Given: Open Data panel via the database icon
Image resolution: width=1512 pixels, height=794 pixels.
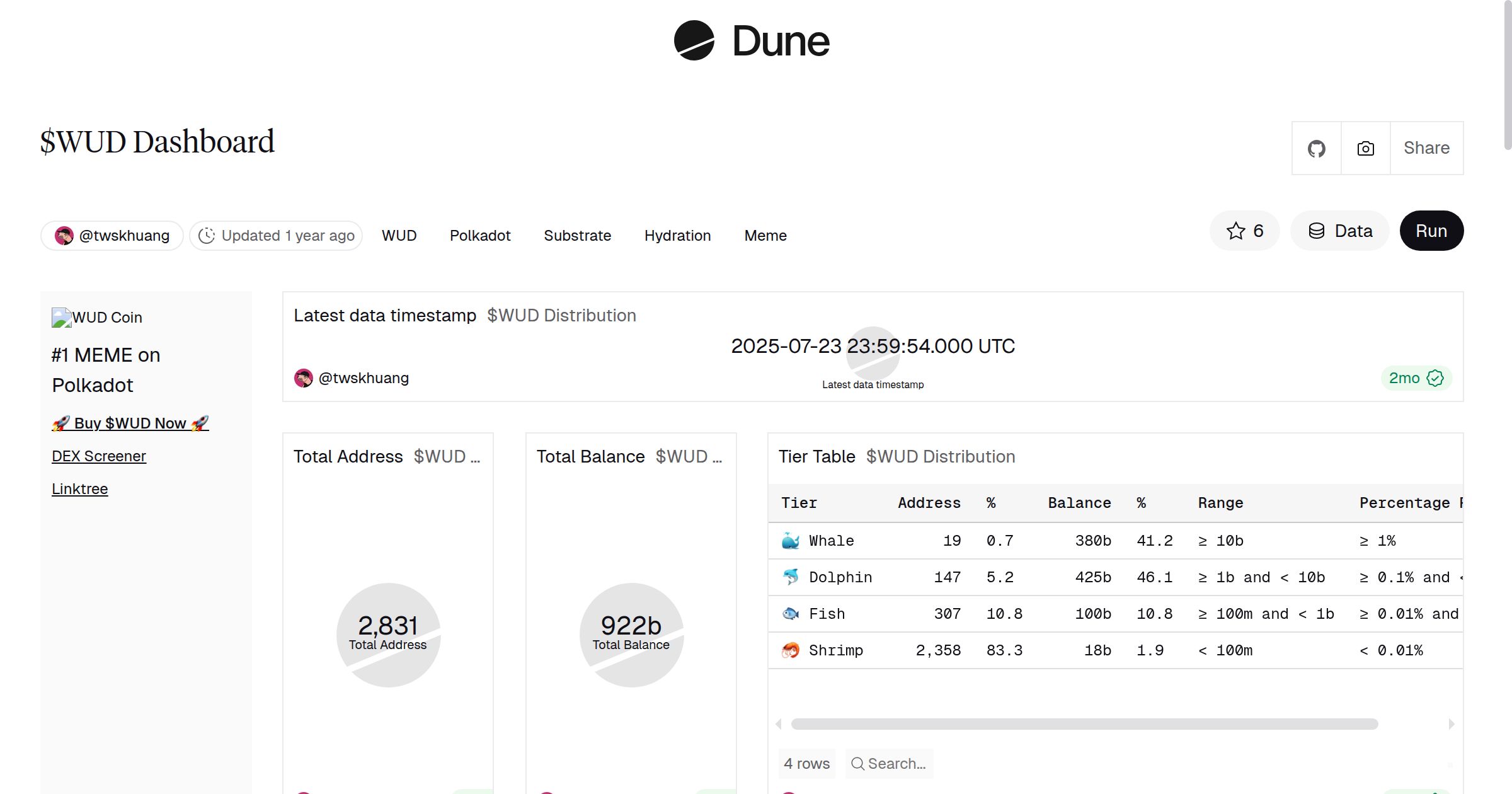Looking at the screenshot, I should pyautogui.click(x=1318, y=231).
